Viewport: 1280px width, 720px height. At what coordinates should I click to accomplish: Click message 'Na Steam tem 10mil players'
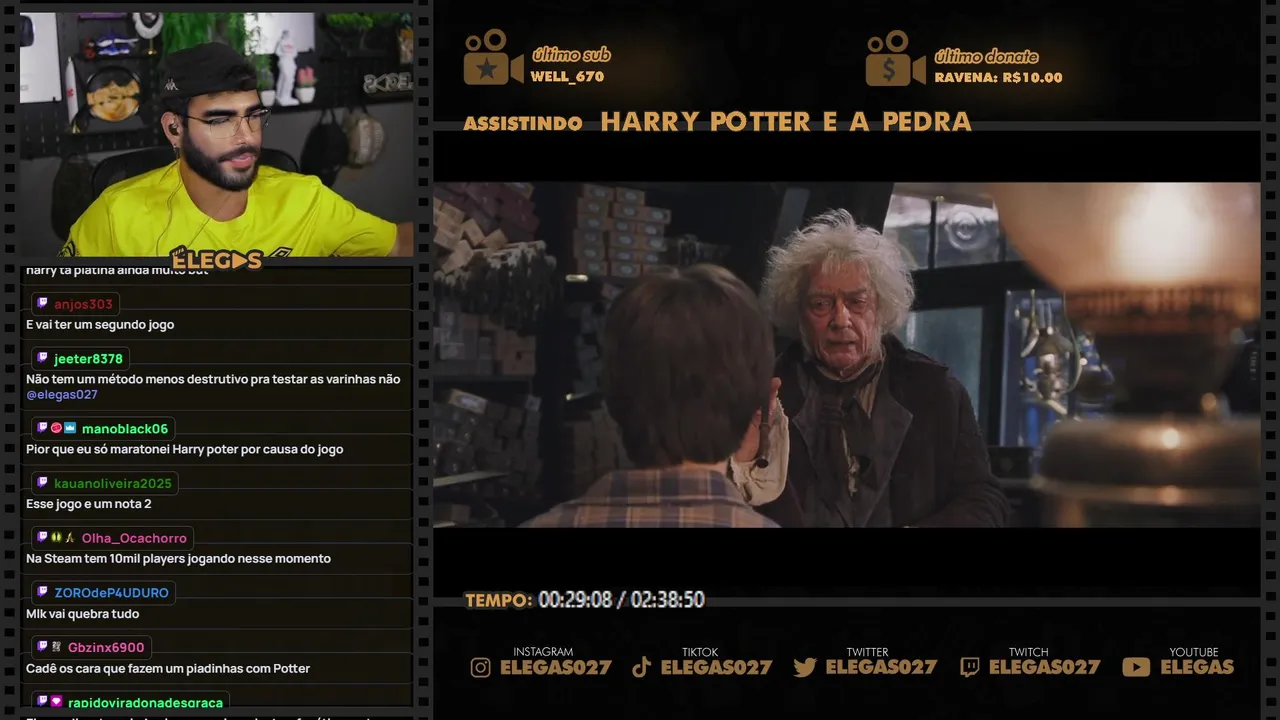[x=178, y=559]
